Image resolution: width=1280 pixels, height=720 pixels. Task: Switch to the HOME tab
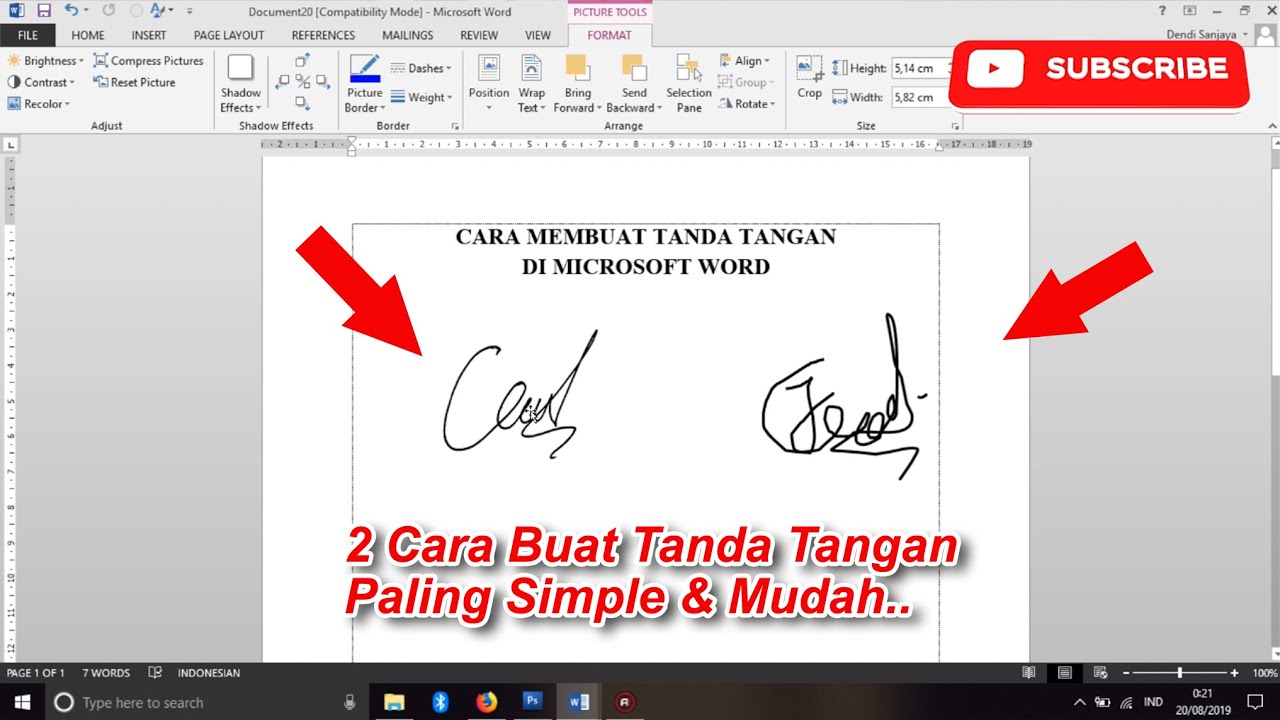(x=88, y=35)
